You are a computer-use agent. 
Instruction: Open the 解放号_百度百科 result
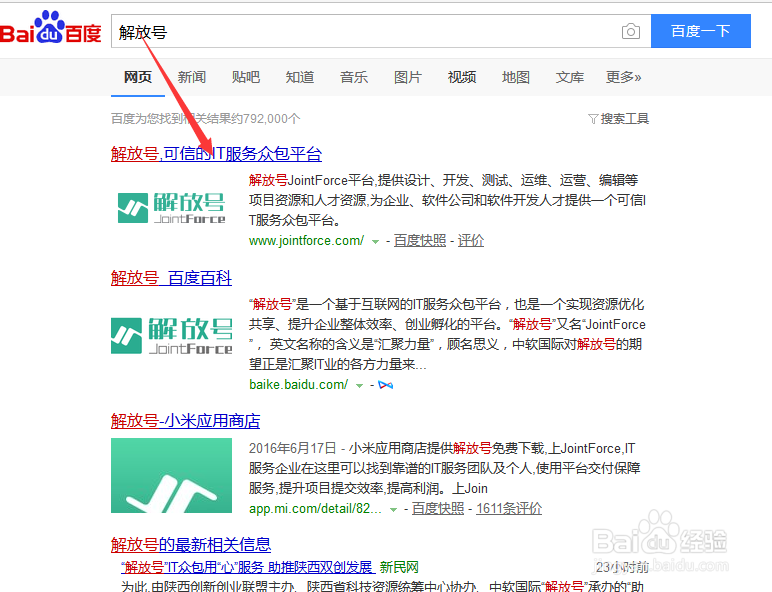(171, 278)
